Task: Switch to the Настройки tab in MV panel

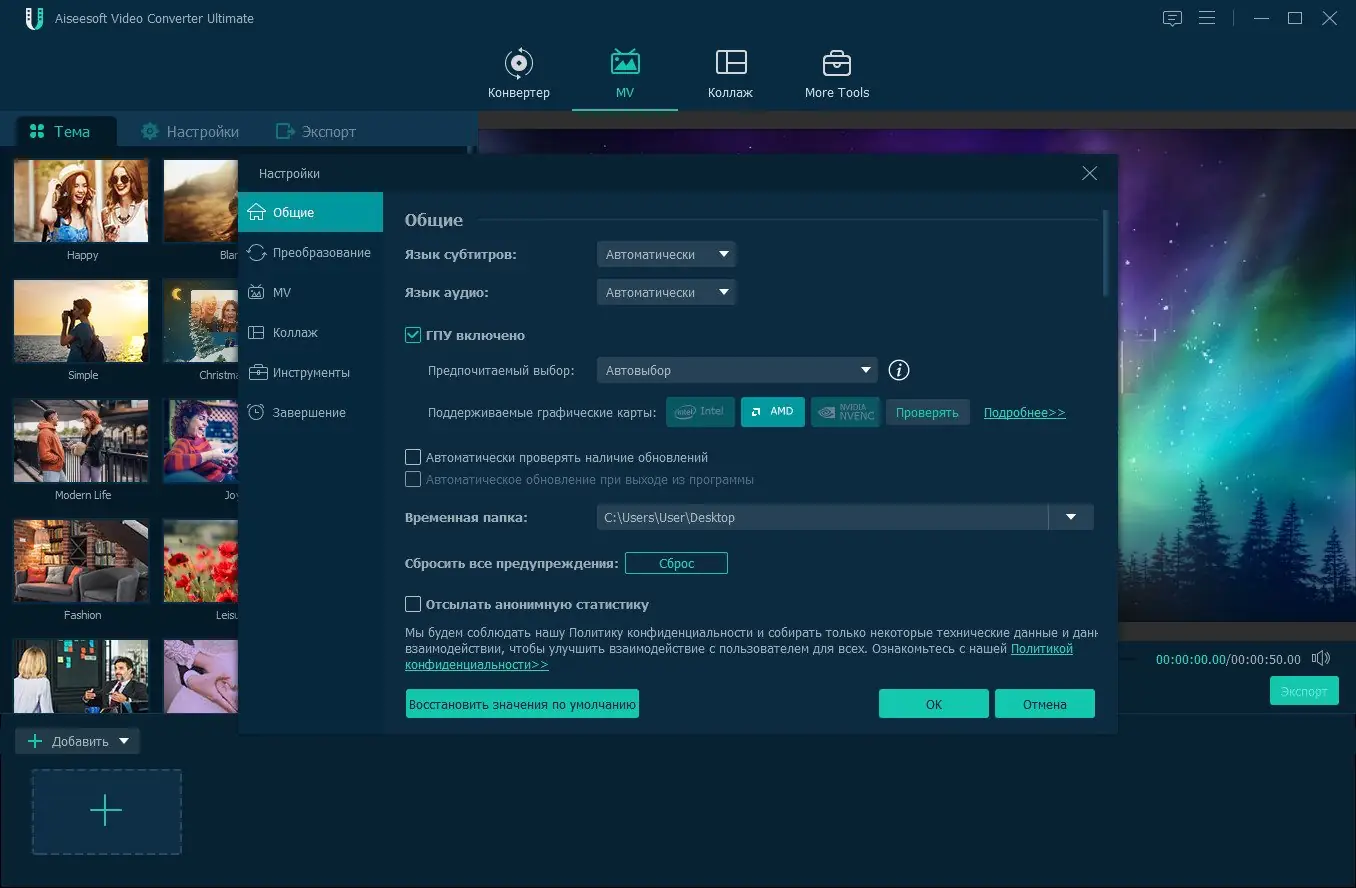Action: (x=190, y=131)
